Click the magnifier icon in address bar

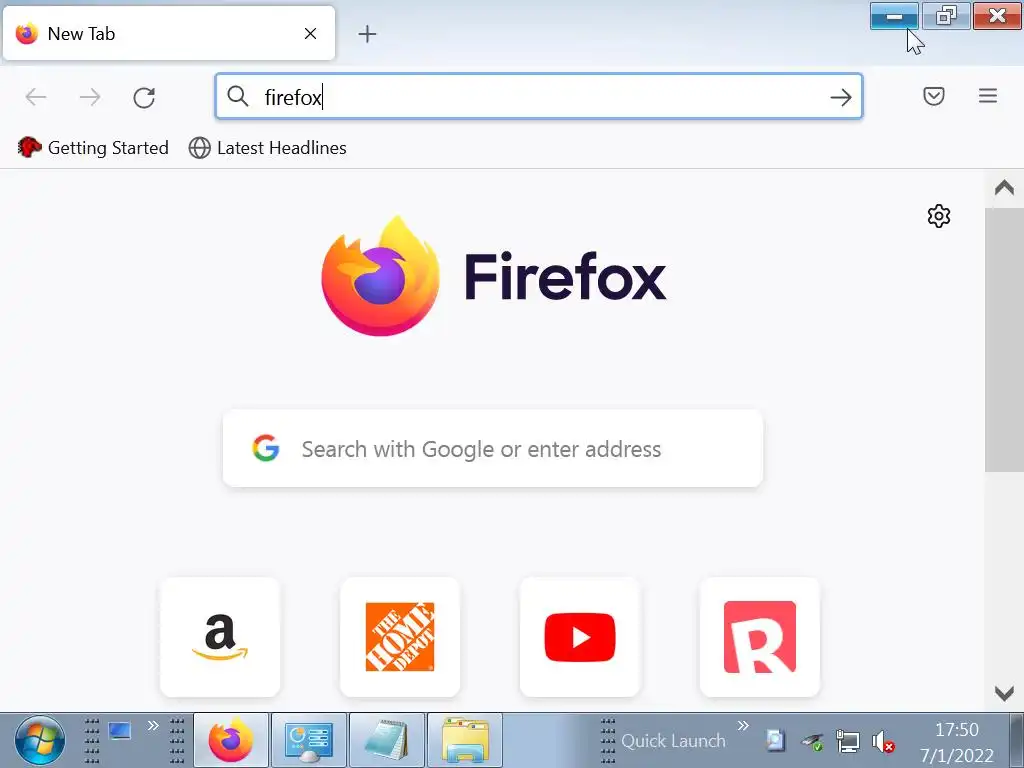point(238,97)
